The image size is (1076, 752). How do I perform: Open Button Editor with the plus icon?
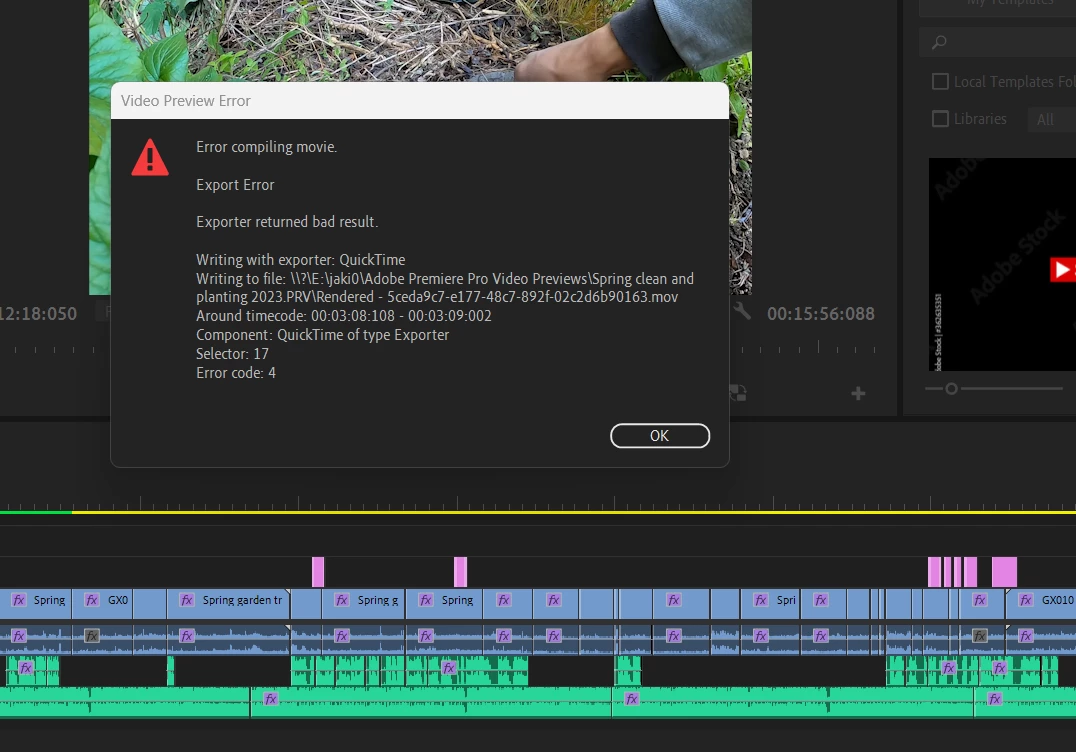point(858,393)
